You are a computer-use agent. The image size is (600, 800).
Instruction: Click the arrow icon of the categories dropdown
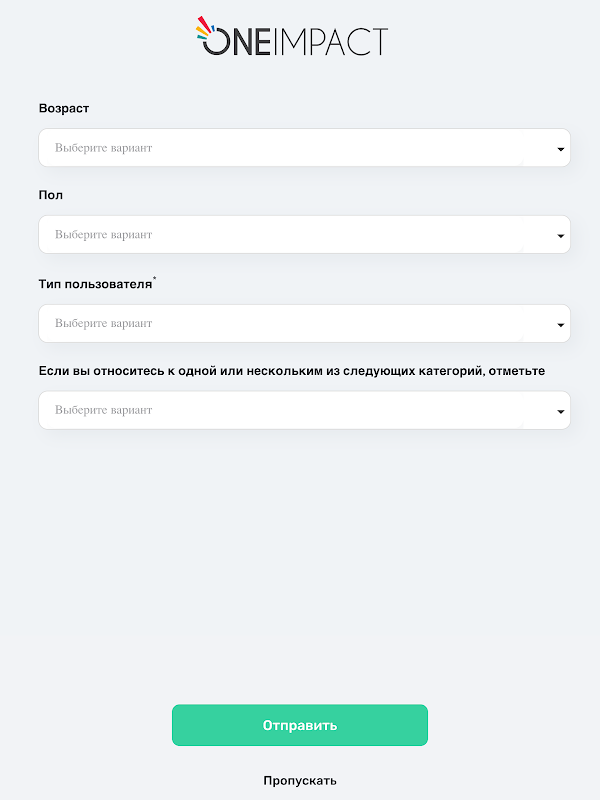point(560,411)
